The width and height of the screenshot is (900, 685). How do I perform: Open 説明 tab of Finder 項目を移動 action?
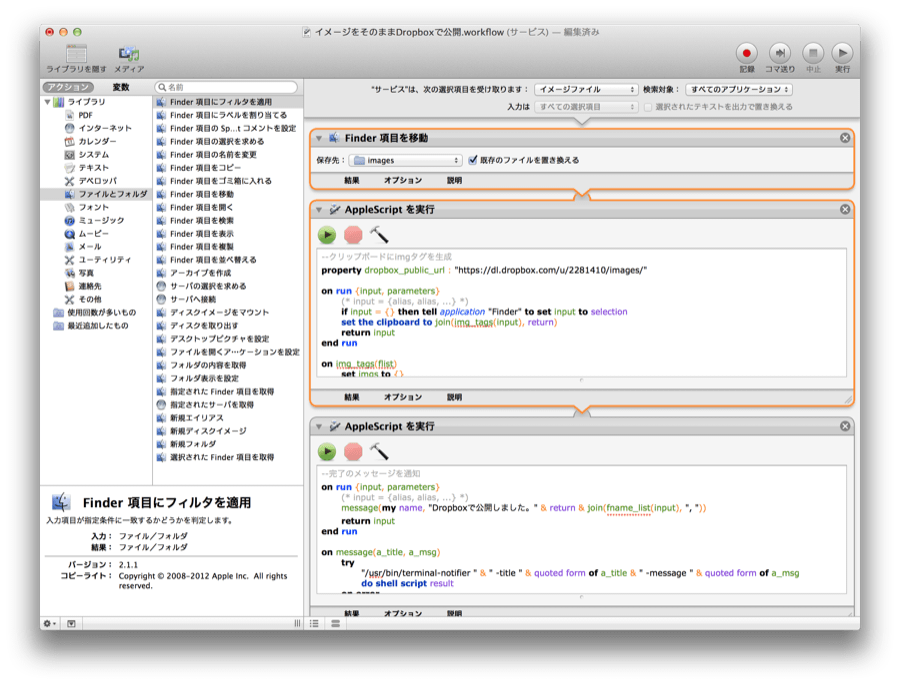coord(454,180)
